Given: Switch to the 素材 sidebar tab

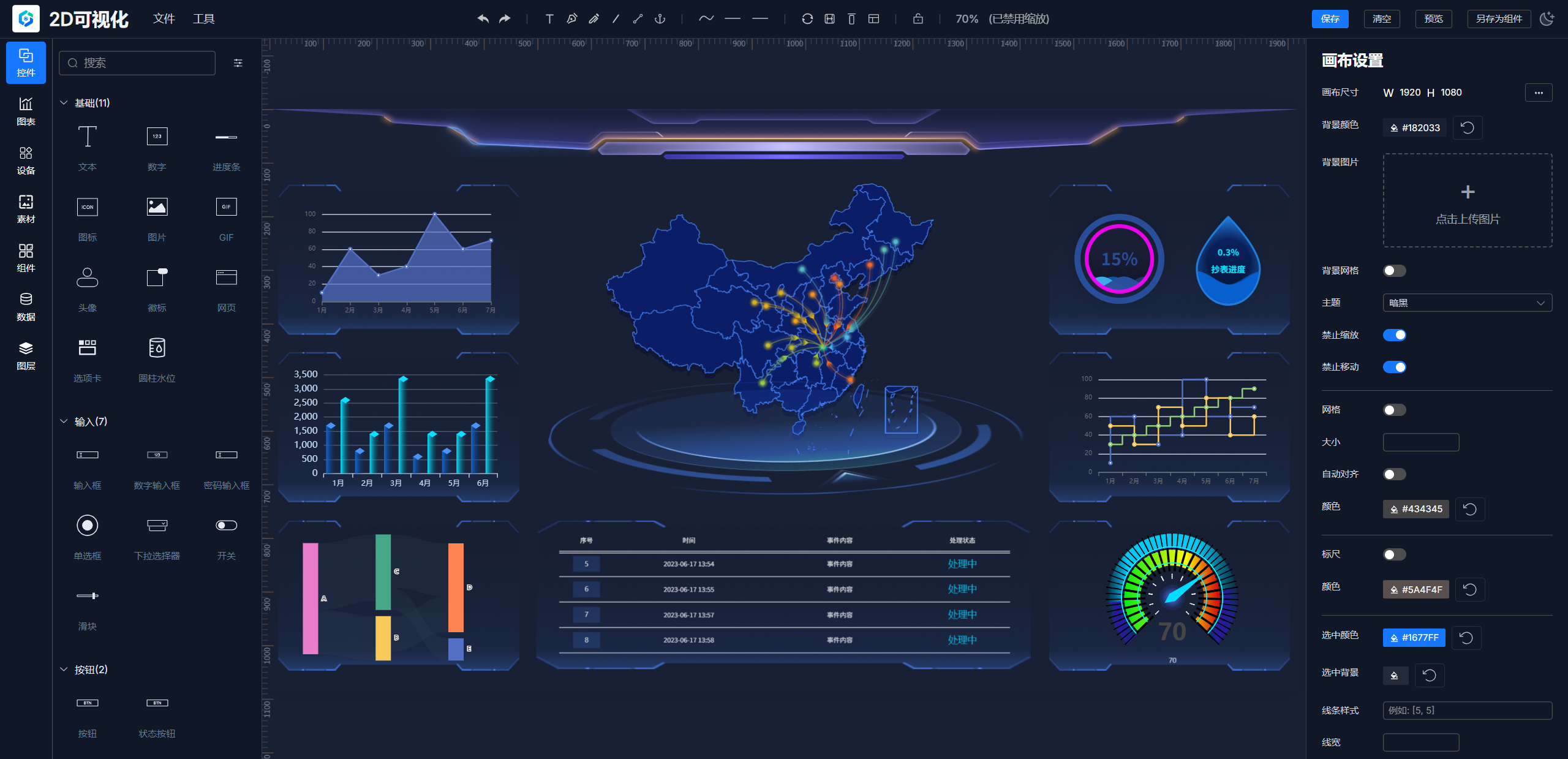Looking at the screenshot, I should [26, 210].
